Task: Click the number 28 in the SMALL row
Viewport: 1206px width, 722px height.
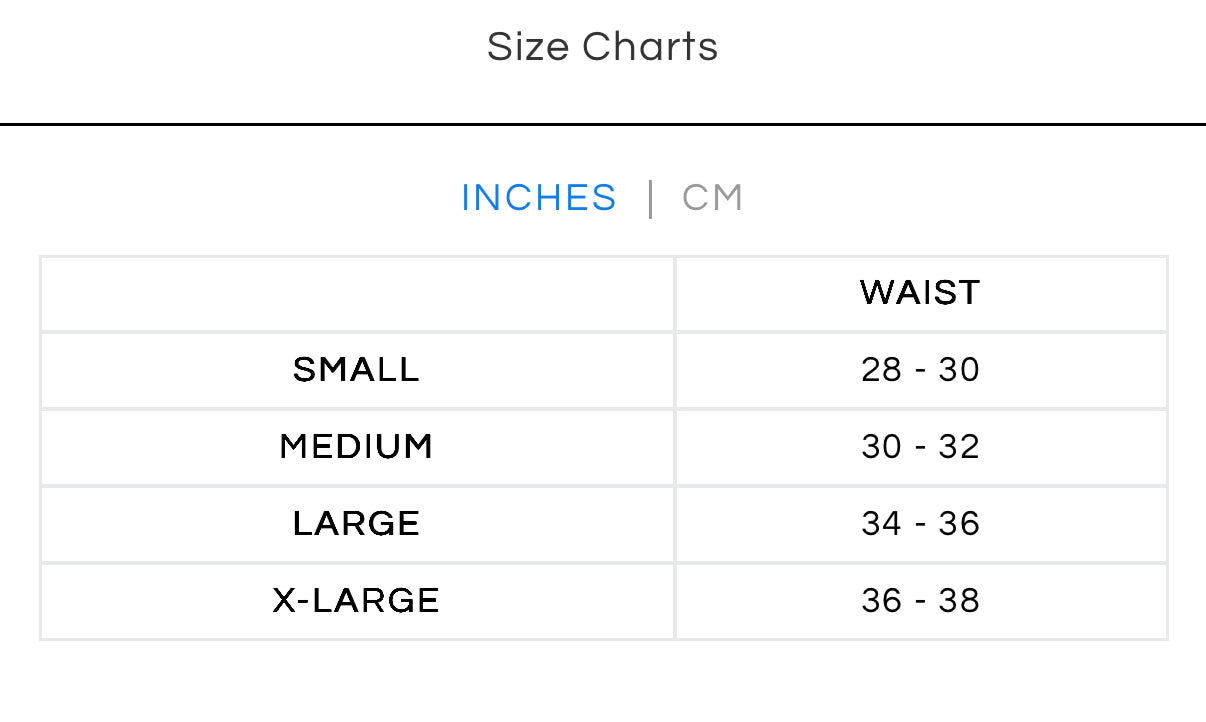Action: click(881, 370)
